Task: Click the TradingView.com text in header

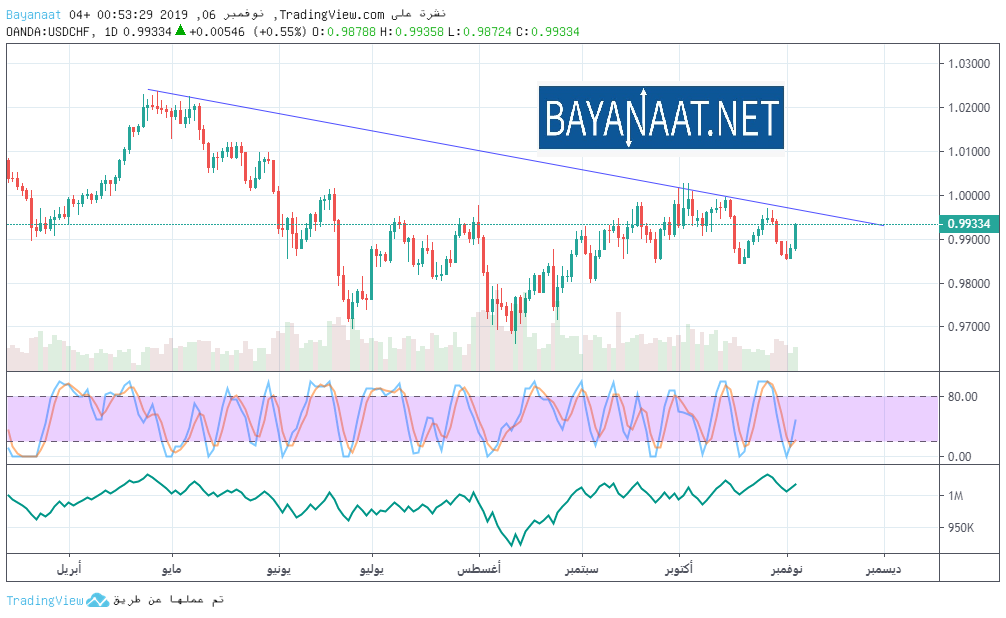Action: point(329,14)
